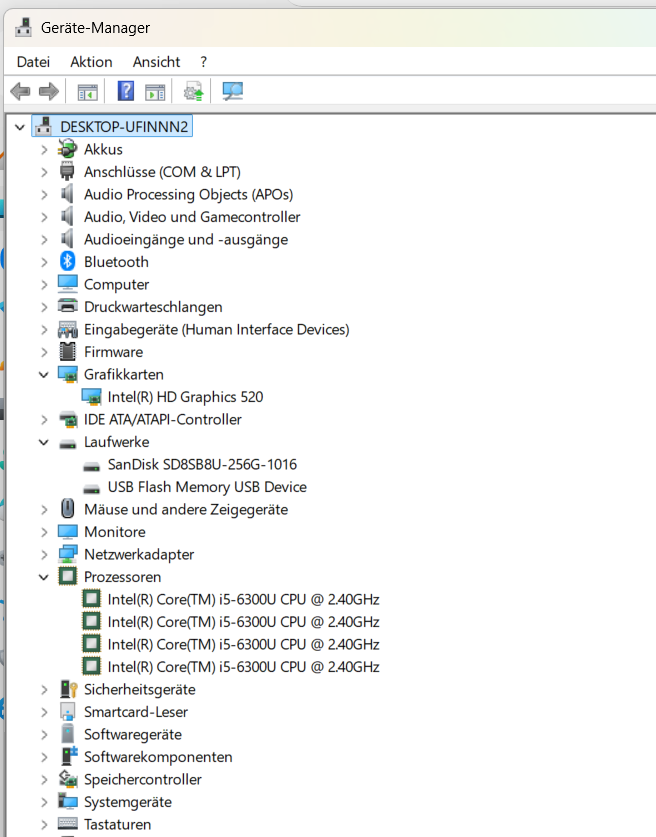Select the Speichercontroller label
Screen dimensions: 656x837
click(x=143, y=779)
